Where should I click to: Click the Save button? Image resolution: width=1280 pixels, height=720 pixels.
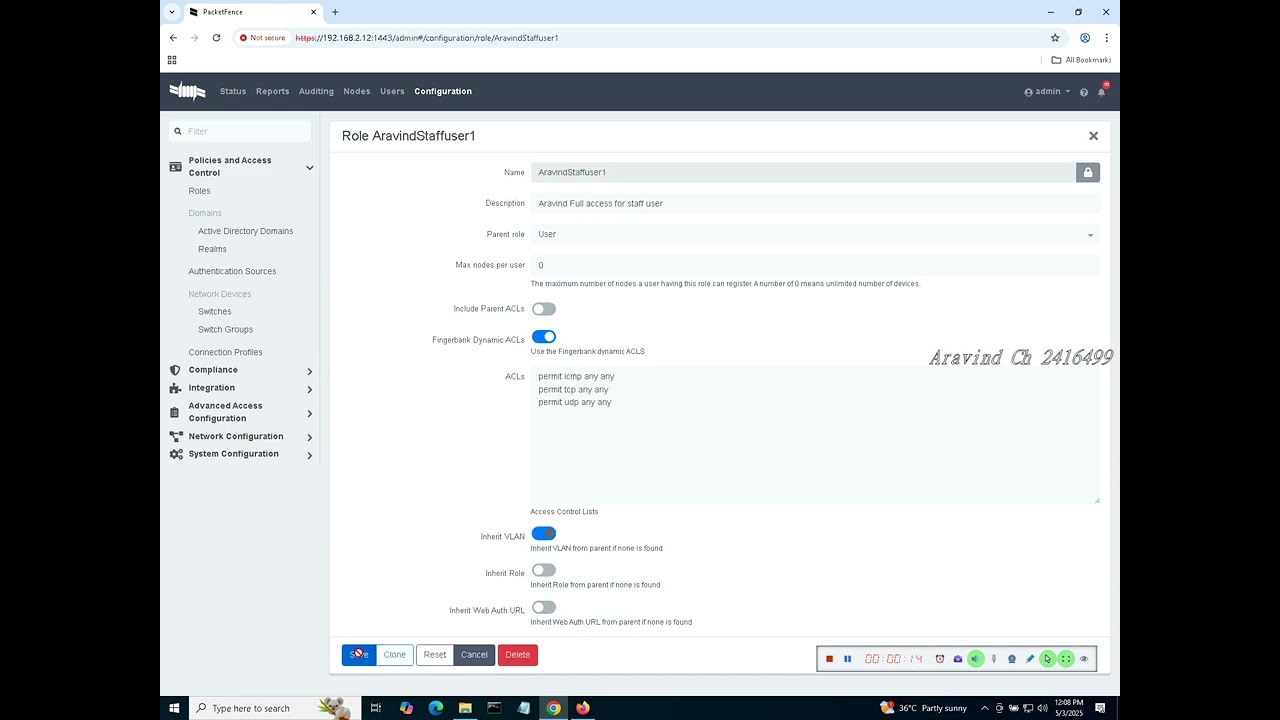[x=359, y=655]
